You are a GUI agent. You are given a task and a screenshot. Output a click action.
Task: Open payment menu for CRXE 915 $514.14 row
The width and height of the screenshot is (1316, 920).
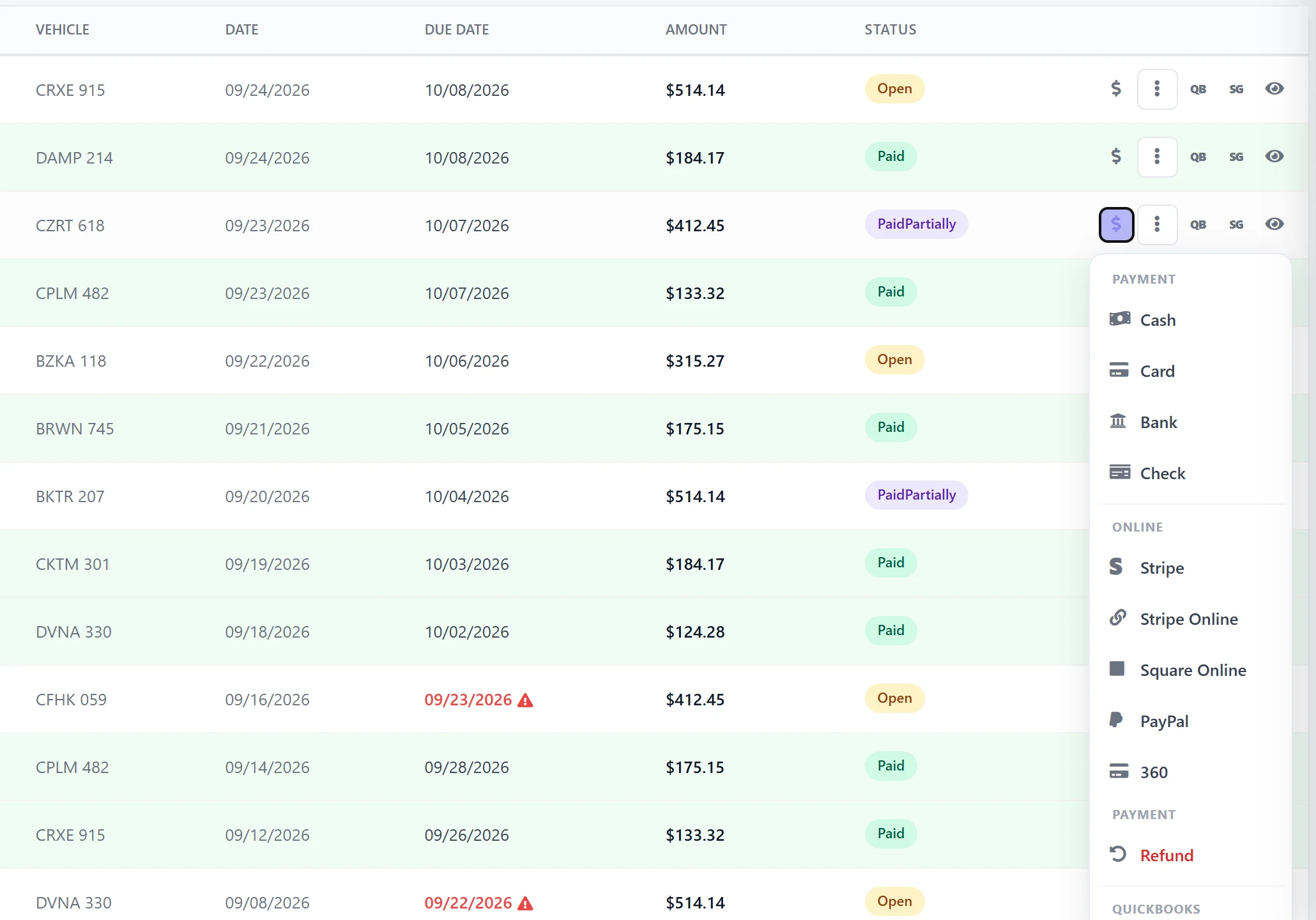coord(1116,89)
